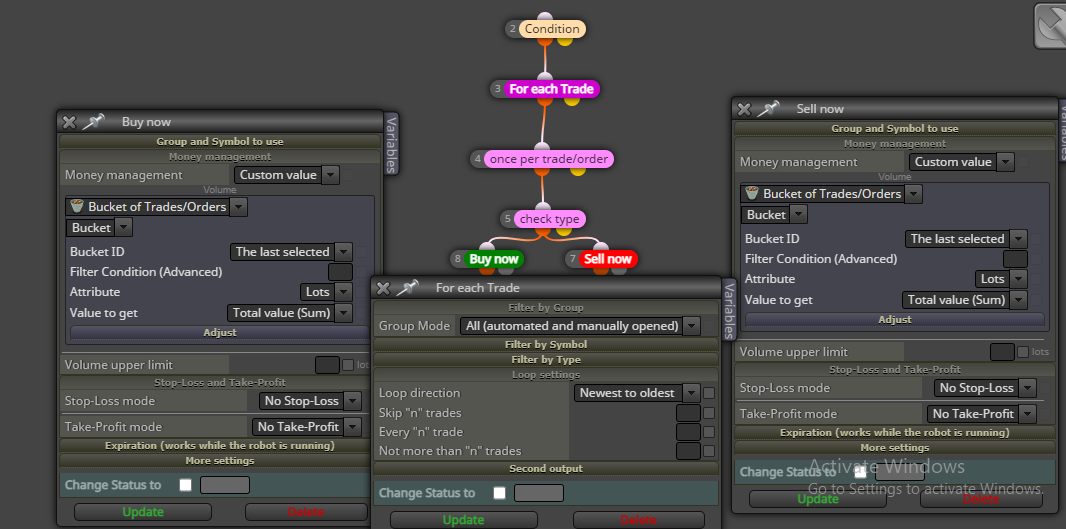This screenshot has width=1066, height=529.
Task: Expand Expiration section in Sell now panel
Action: [x=895, y=432]
